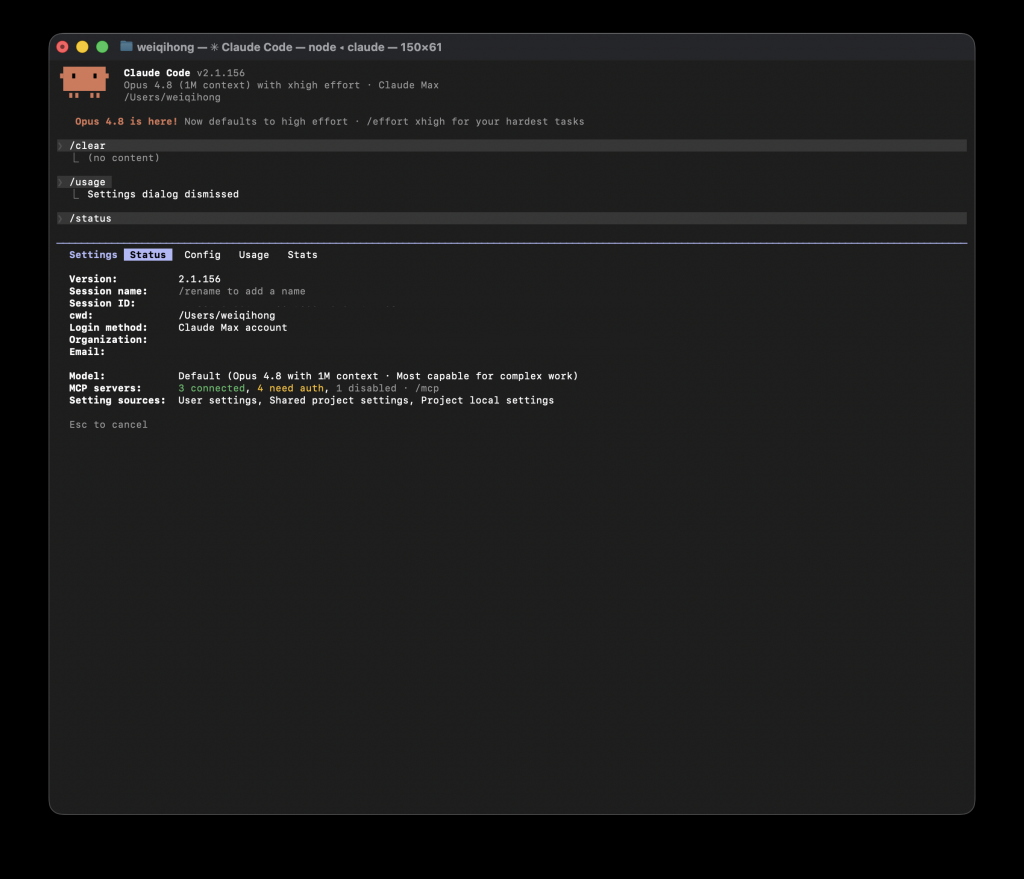Click the v2.1.156 version in header
The height and width of the screenshot is (879, 1024).
[221, 73]
